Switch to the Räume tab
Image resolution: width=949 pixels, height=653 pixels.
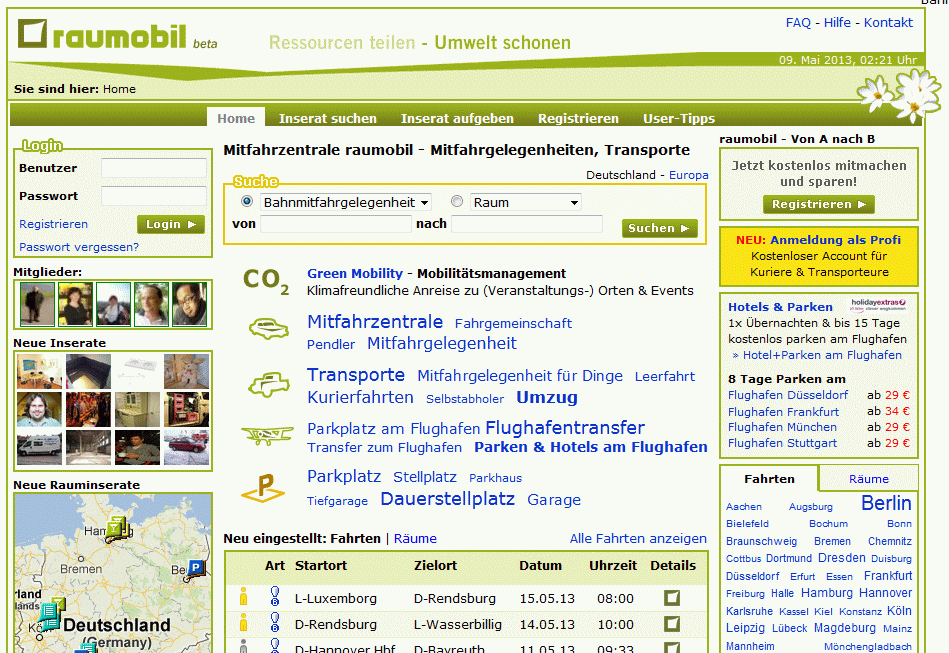(868, 479)
